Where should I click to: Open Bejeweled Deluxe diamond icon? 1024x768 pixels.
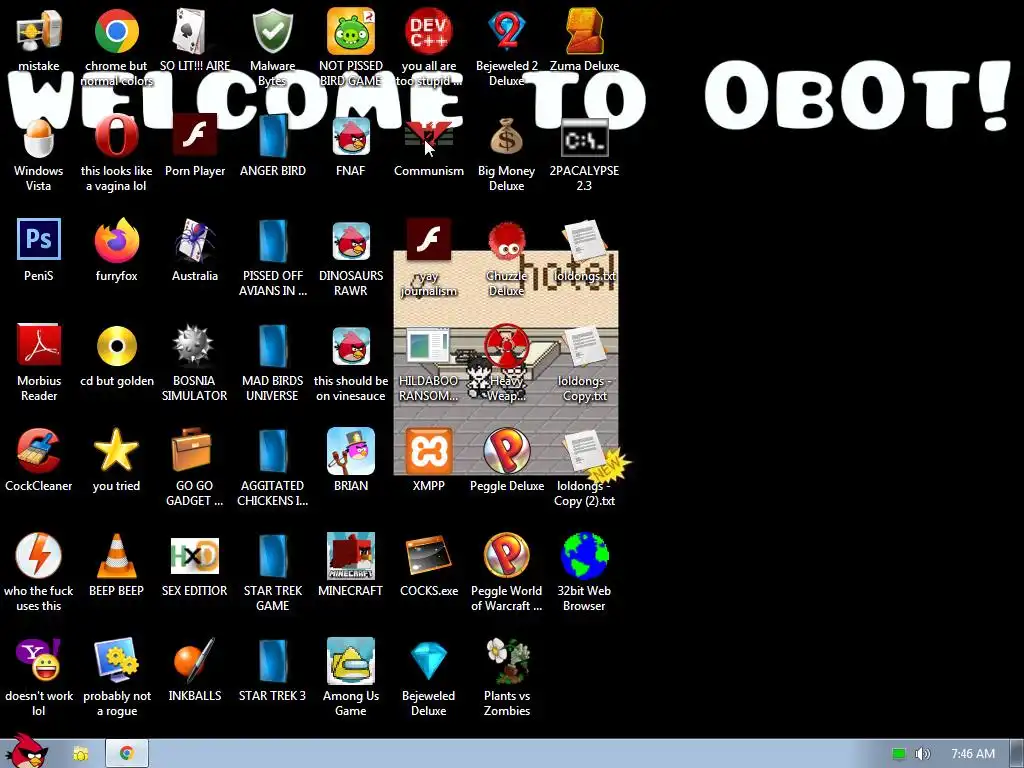(x=428, y=660)
